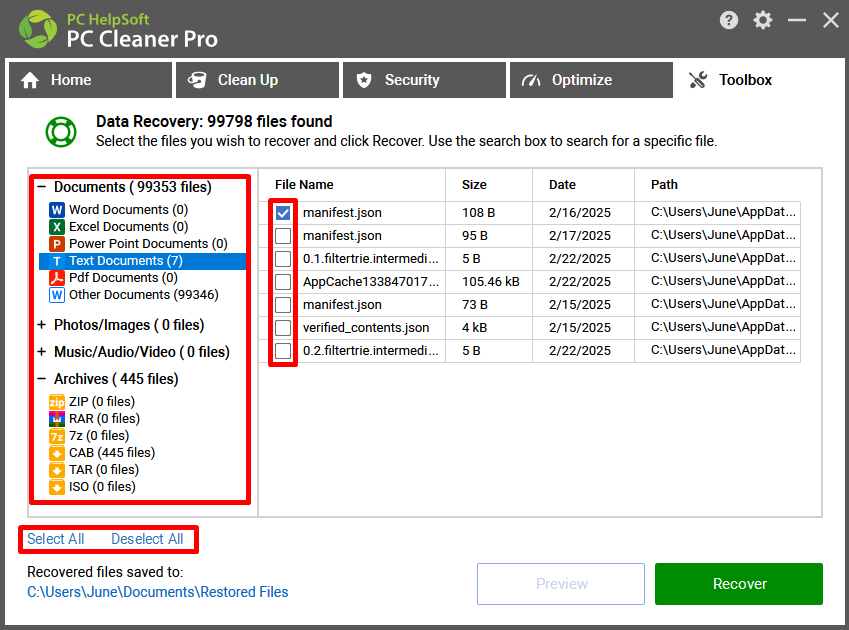Select Excel Documents (0) in tree
This screenshot has height=630, width=849.
[x=128, y=227]
